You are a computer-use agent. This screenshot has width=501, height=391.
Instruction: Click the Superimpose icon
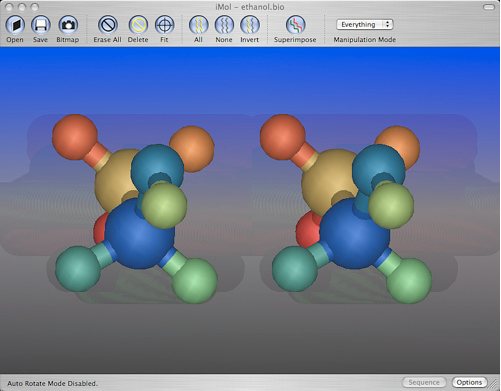click(x=295, y=25)
